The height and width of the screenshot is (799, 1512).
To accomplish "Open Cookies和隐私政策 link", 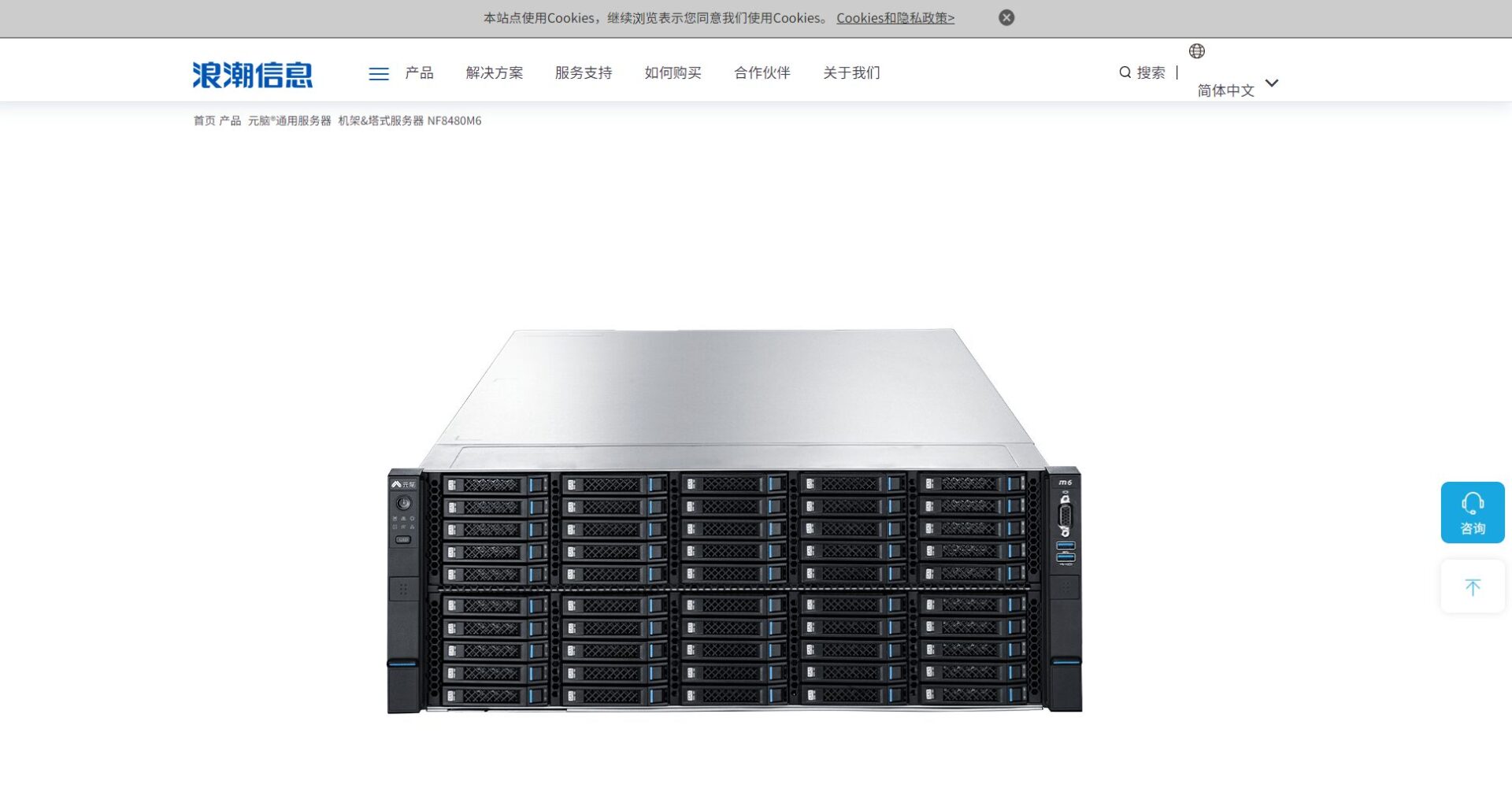I will (895, 18).
